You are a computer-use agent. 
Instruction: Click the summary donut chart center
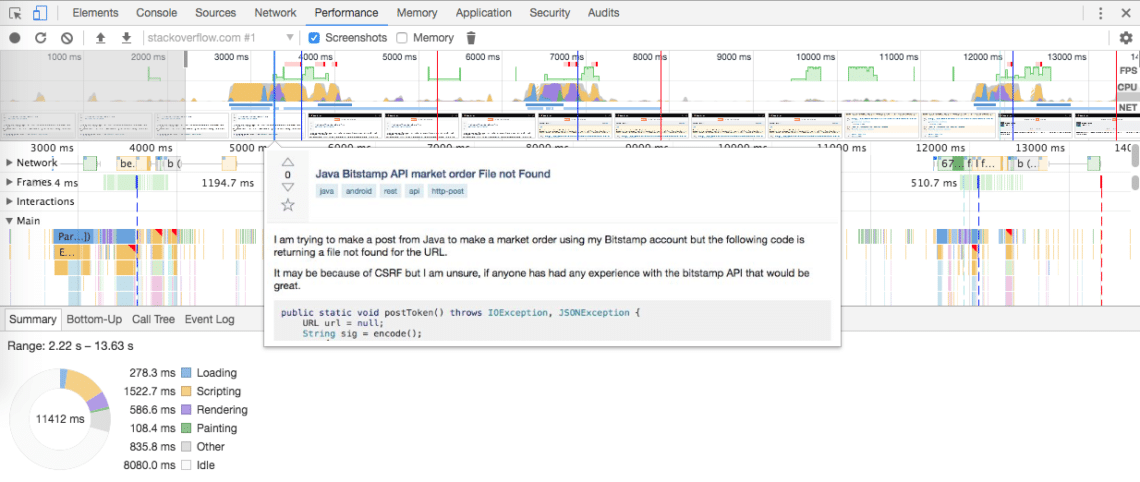60,419
